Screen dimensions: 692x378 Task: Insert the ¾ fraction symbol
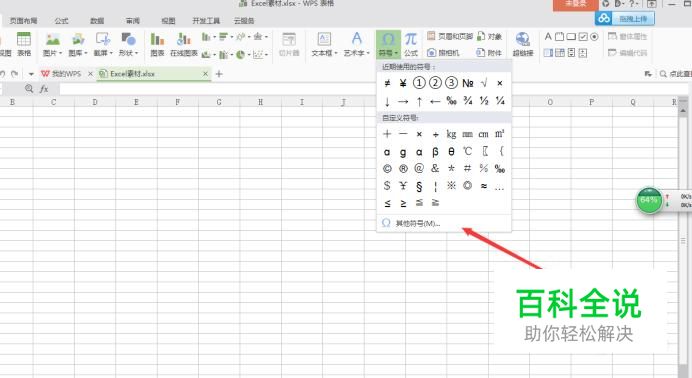(x=468, y=101)
